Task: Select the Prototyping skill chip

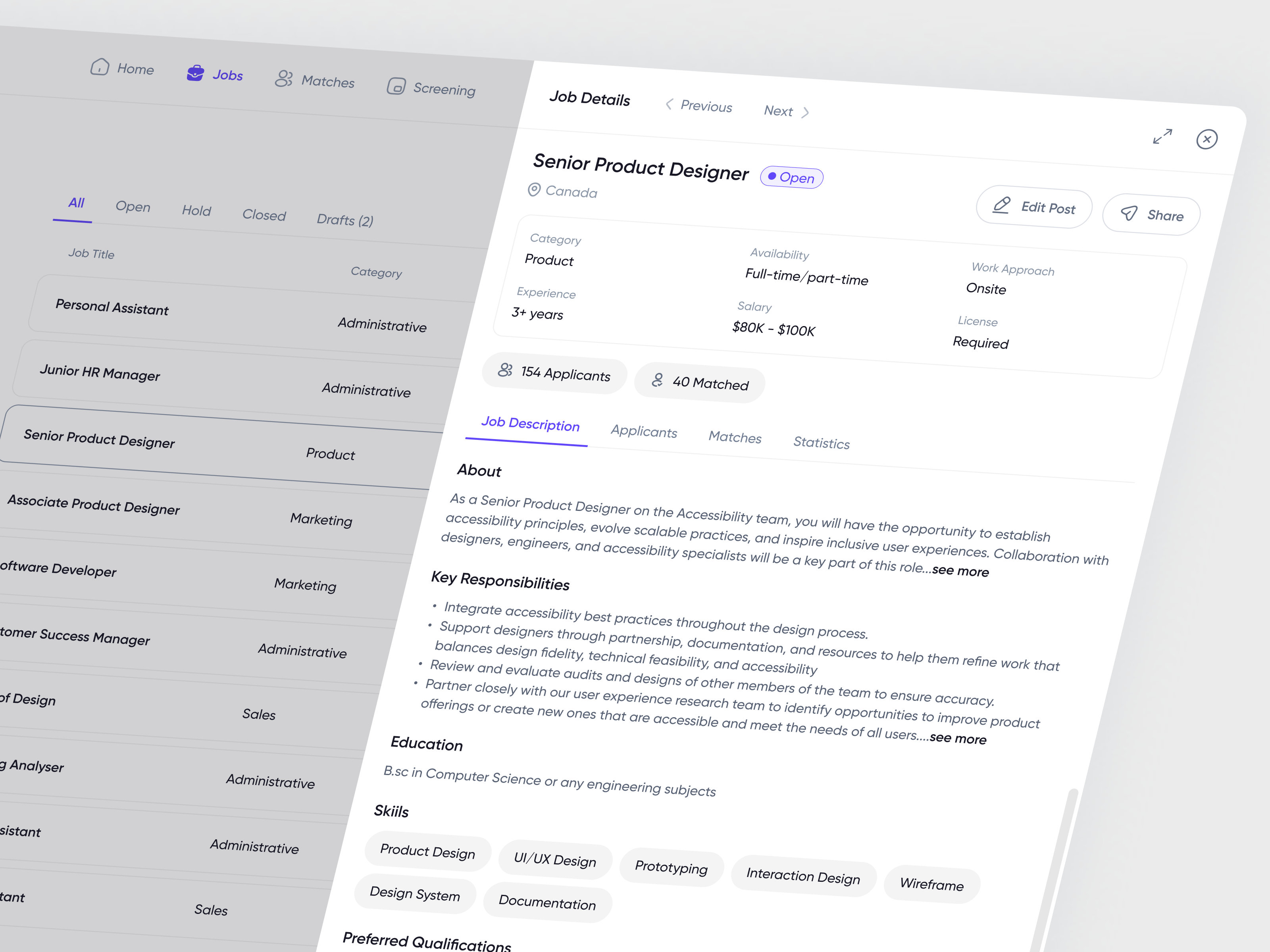Action: (671, 868)
